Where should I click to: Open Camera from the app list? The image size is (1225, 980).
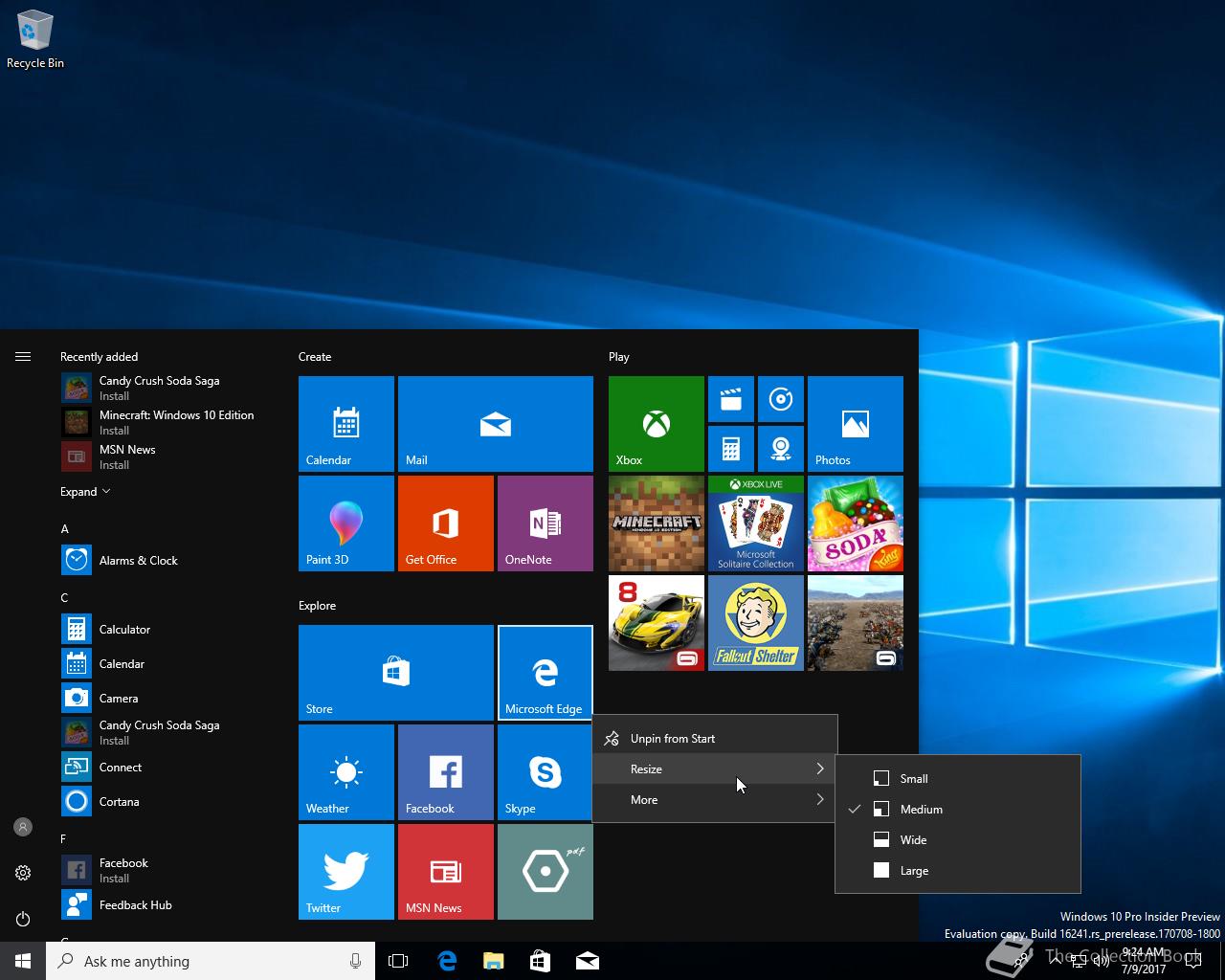tap(168, 699)
